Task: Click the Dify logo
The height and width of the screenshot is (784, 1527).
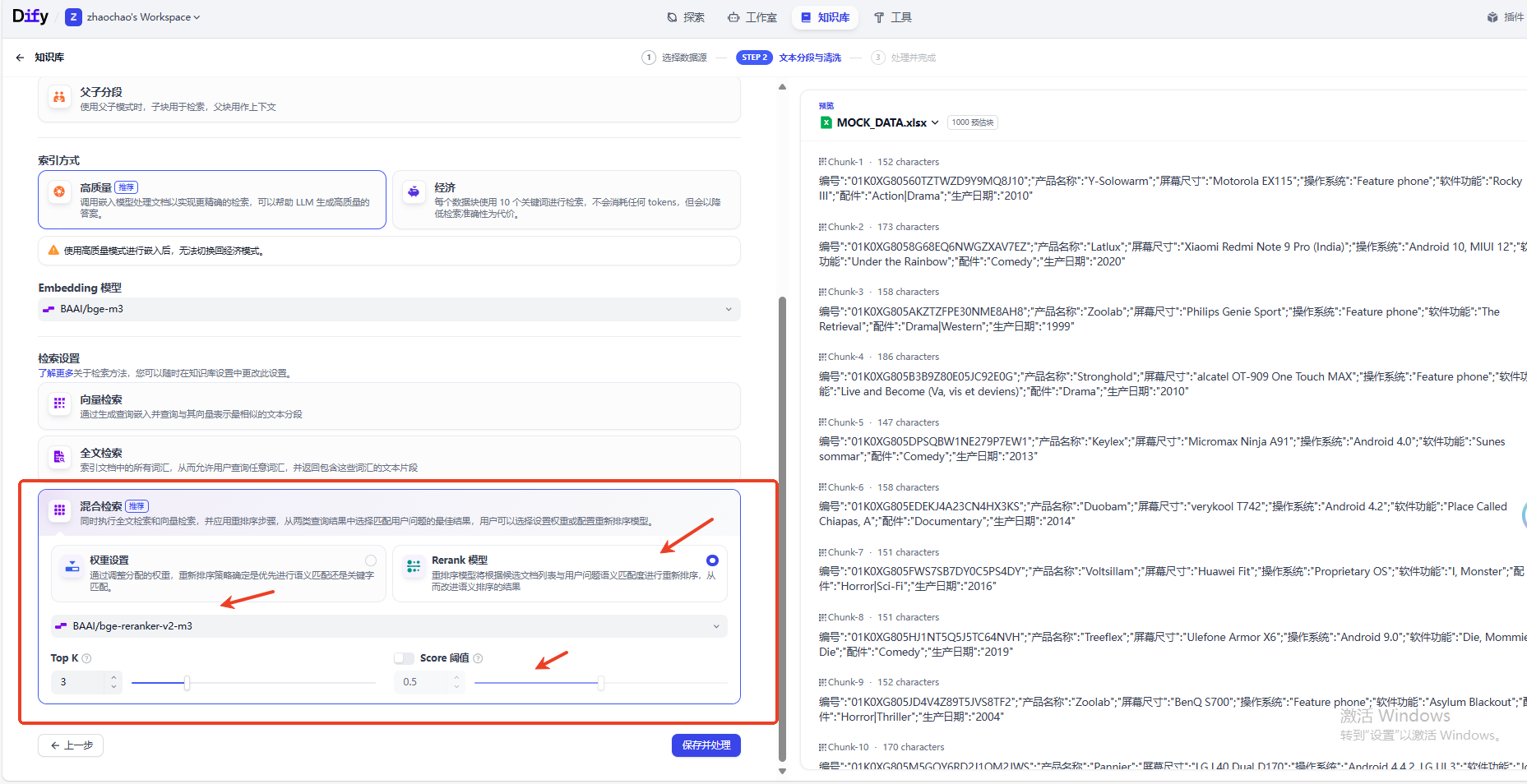Action: point(30,16)
